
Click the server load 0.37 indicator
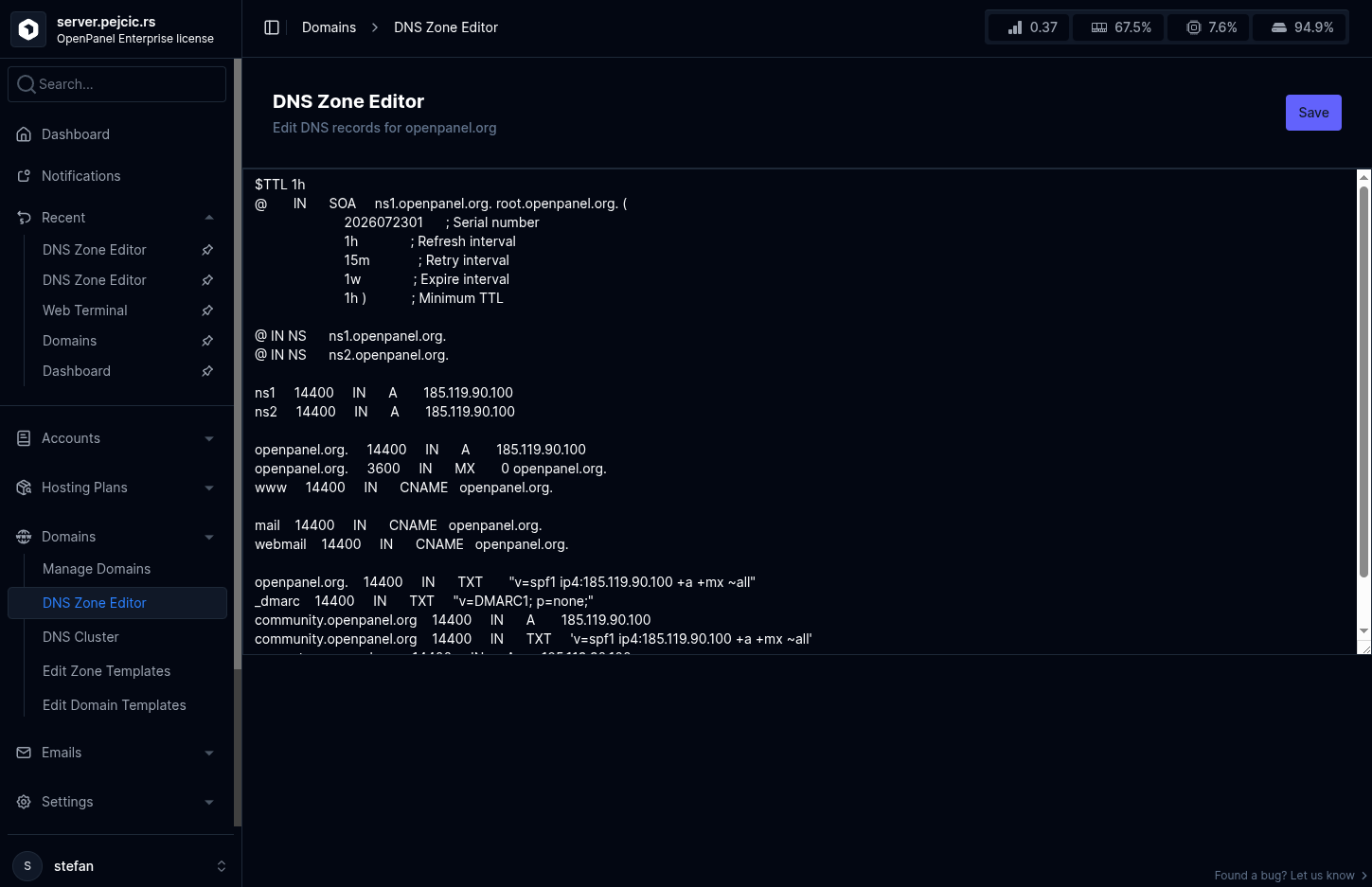point(1029,27)
